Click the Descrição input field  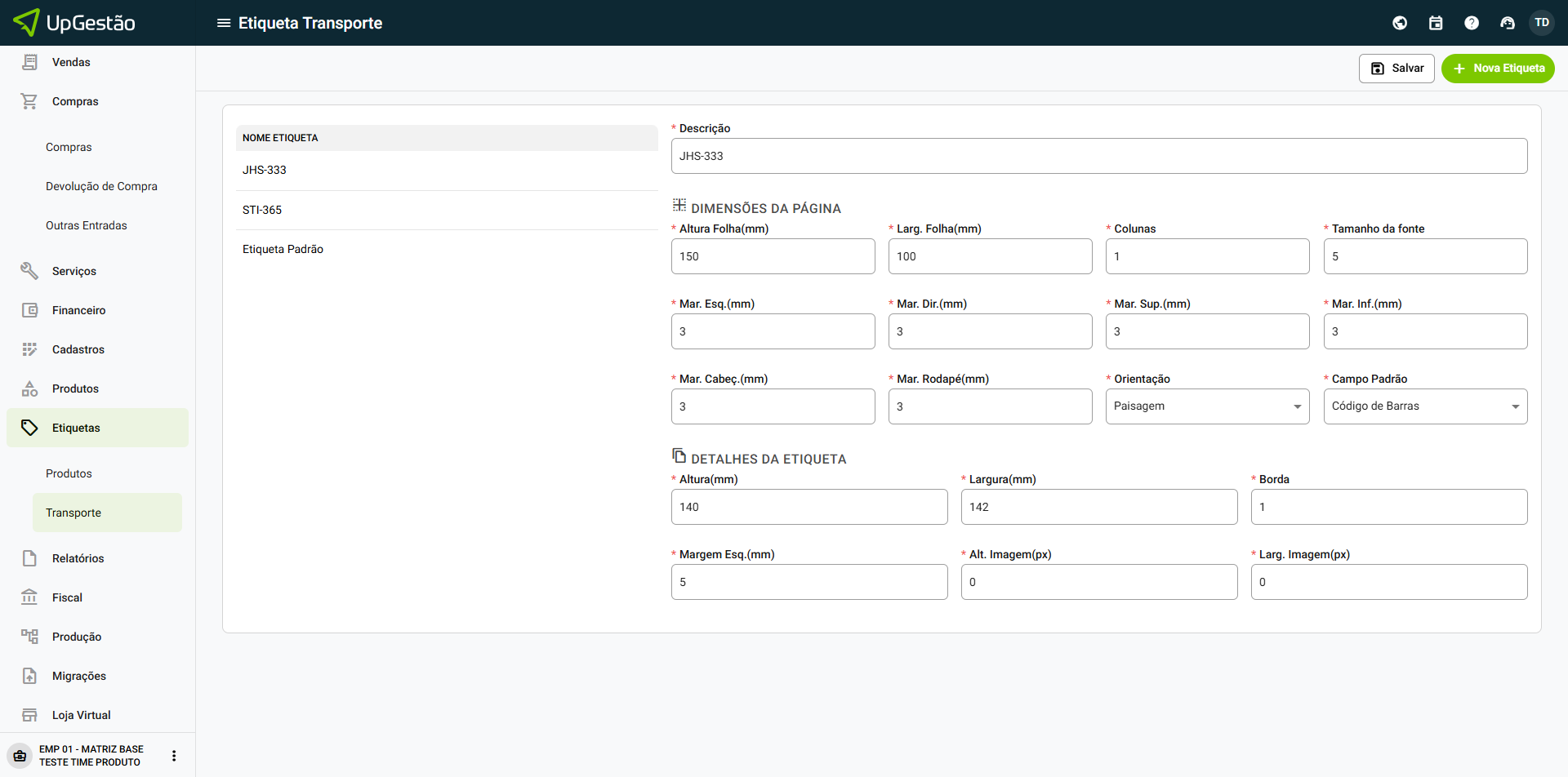tap(1098, 156)
